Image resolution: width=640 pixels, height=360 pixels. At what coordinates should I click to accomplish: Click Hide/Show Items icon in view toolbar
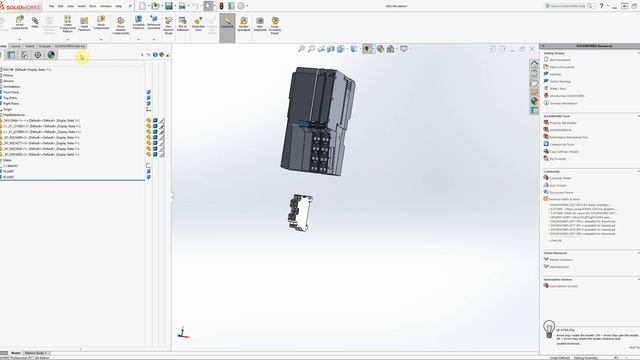[x=367, y=49]
